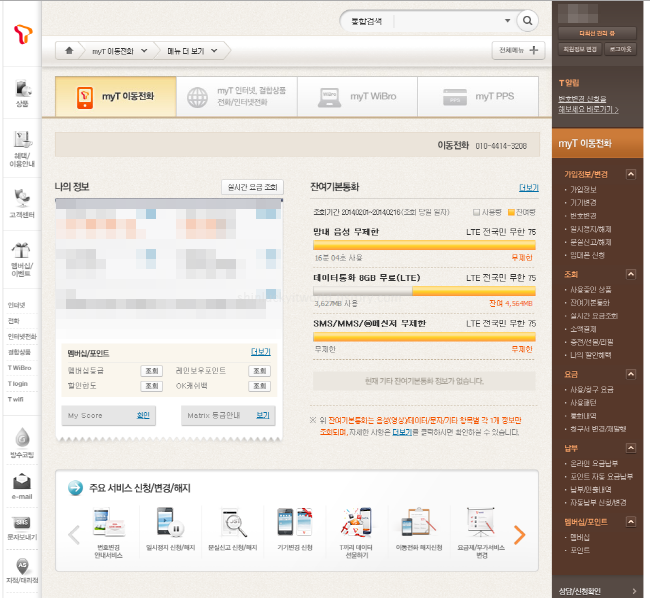This screenshot has width=650, height=598.
Task: Click the myT 이동전화 orange sidebar header
Action: pos(597,143)
